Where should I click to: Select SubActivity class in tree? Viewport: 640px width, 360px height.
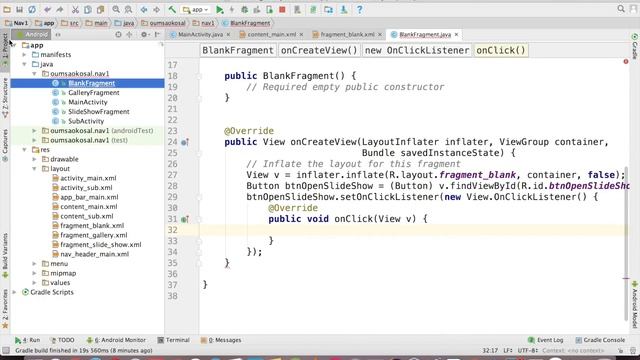click(x=86, y=121)
